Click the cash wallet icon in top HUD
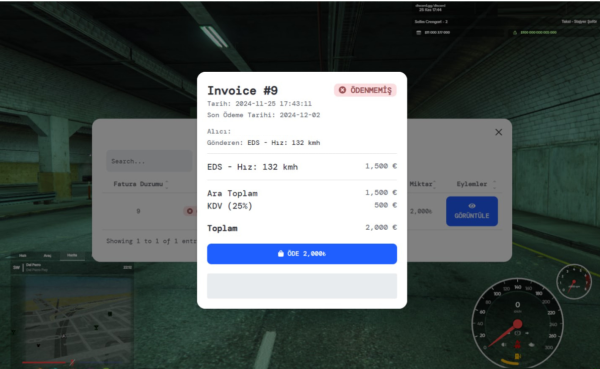The width and height of the screenshot is (600, 369). coord(419,33)
